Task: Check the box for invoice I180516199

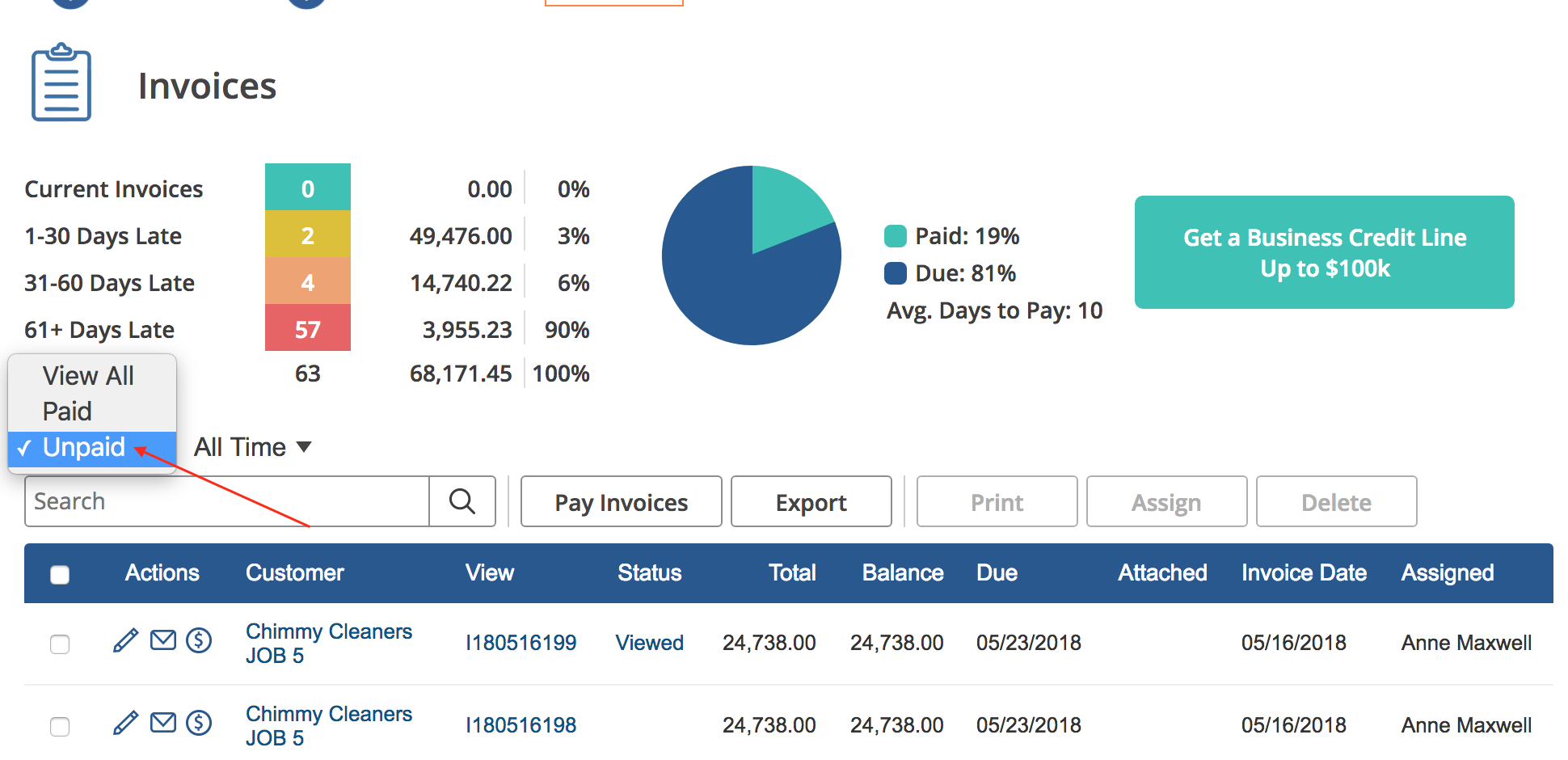Action: (60, 644)
